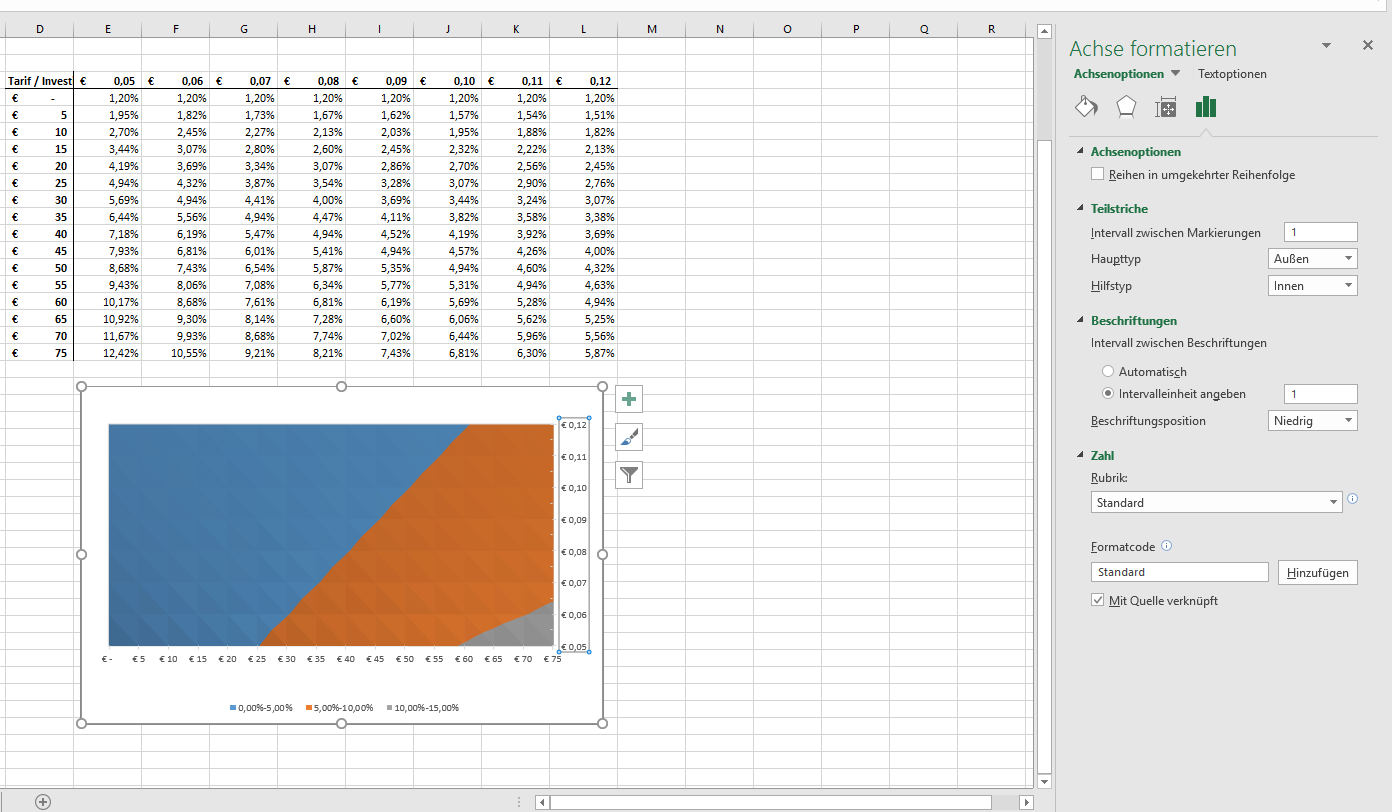1392x812 pixels.
Task: Select cell with value 7,93%
Action: tap(108, 251)
